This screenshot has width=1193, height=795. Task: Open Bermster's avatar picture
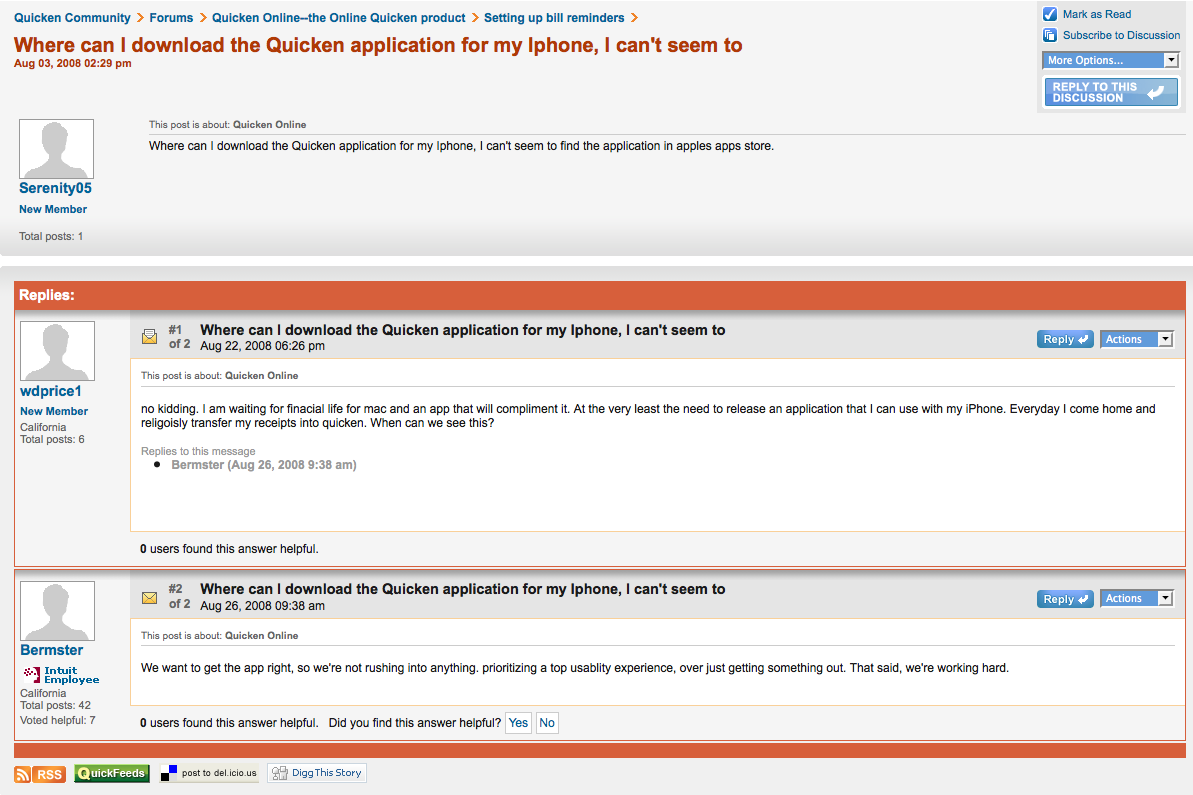point(57,611)
